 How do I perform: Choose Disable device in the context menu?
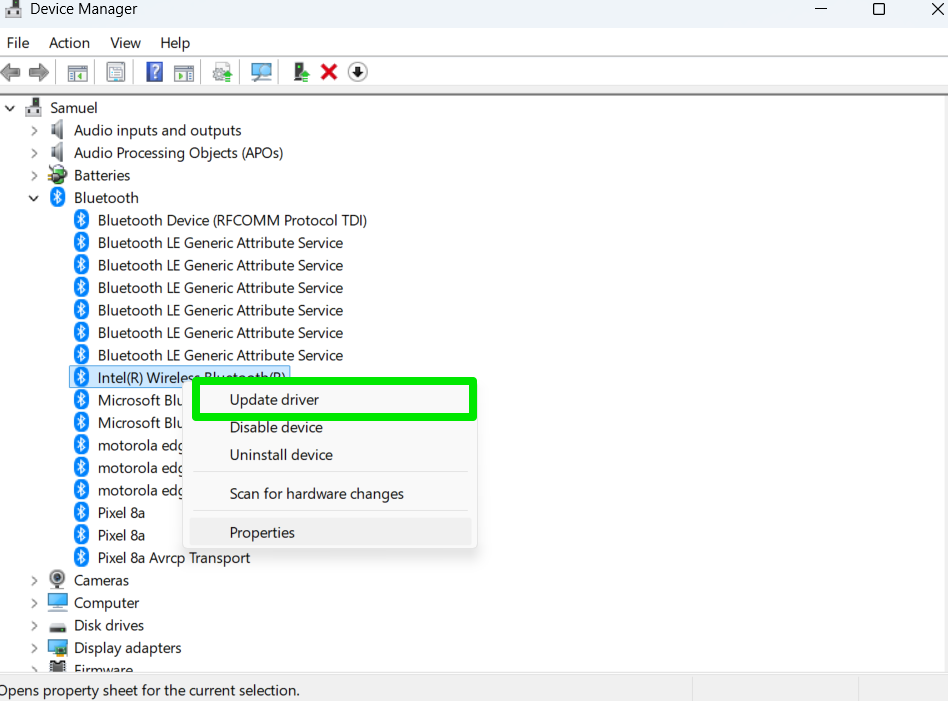pos(330,427)
